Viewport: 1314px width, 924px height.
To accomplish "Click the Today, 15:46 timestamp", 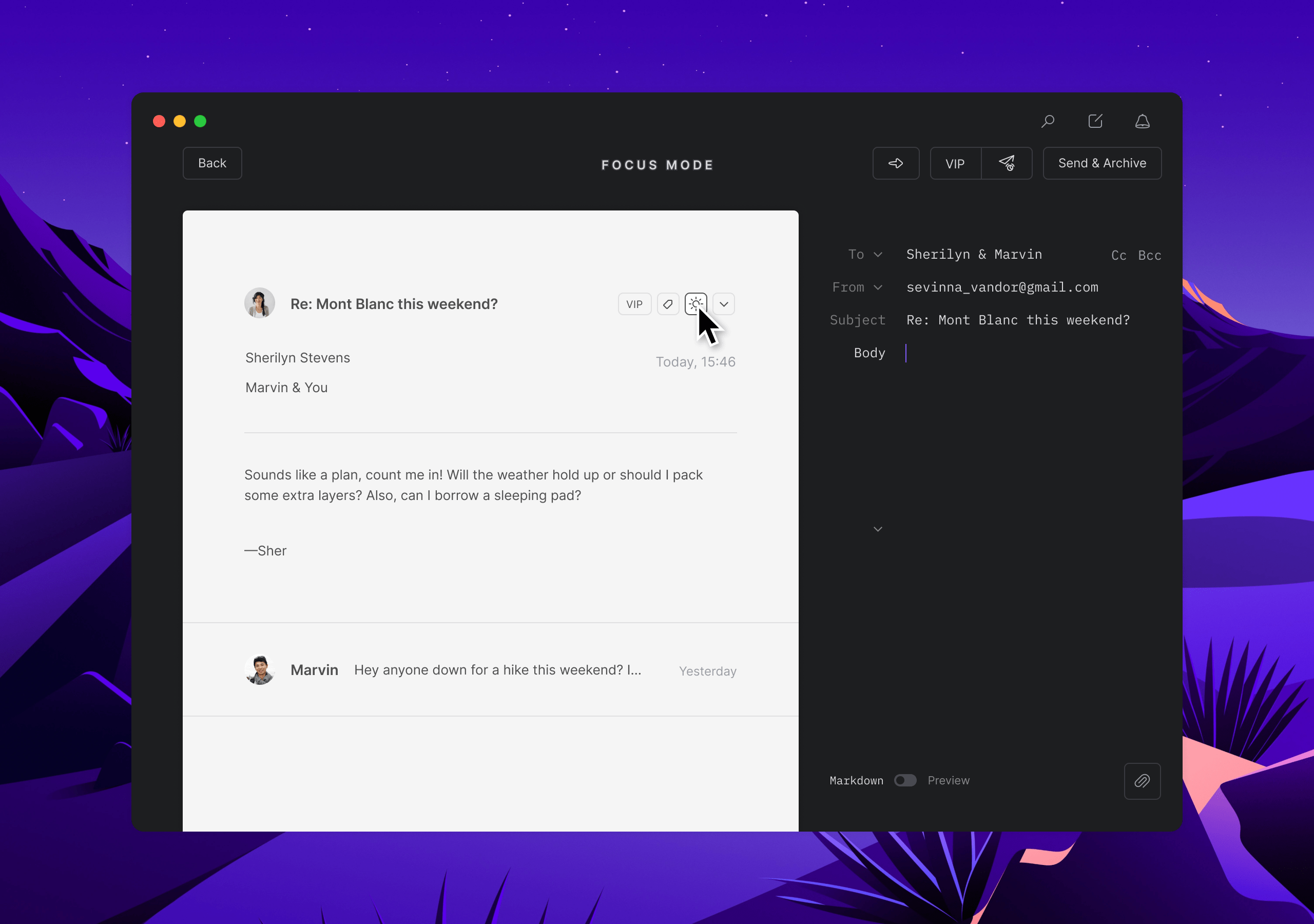I will point(695,362).
